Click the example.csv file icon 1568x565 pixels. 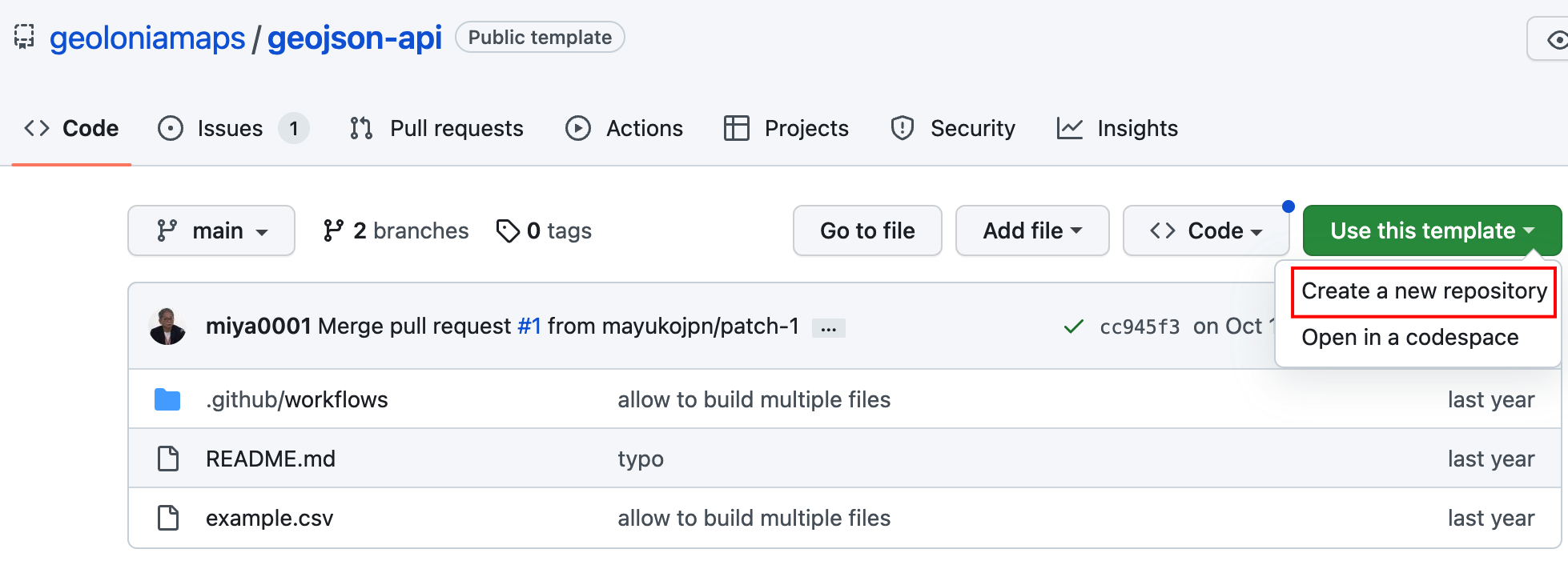coord(168,518)
